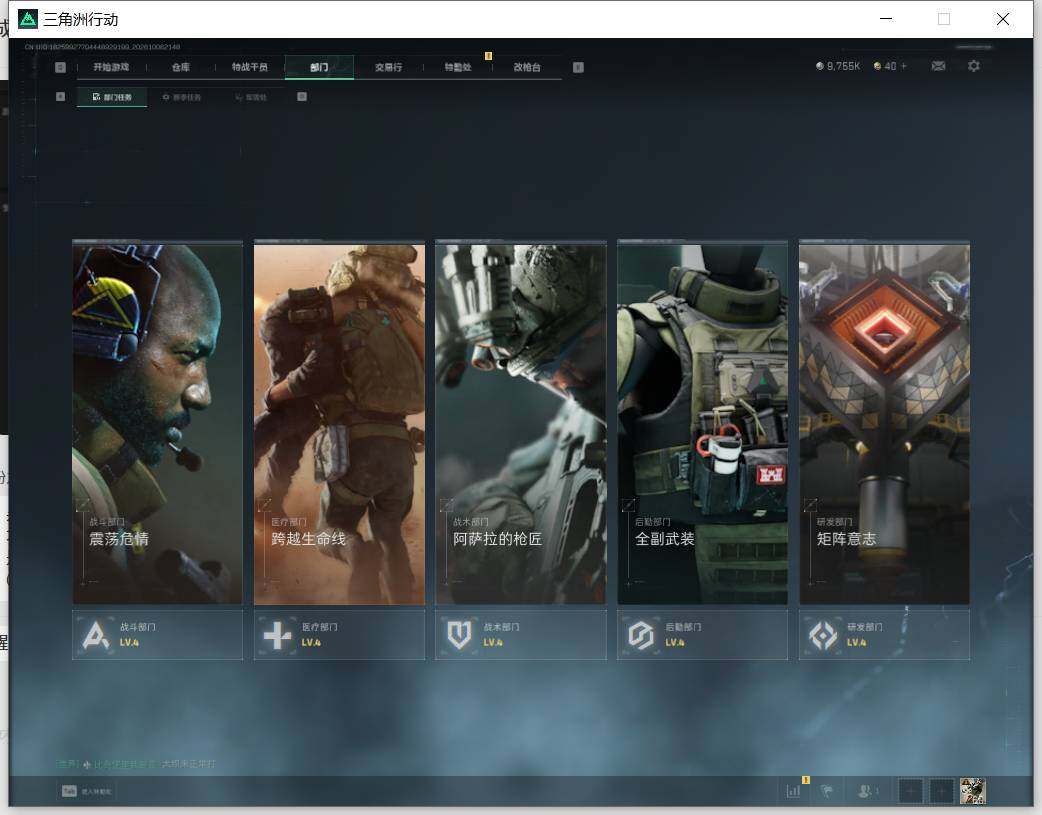Viewport: 1042px width, 815px height.
Task: Click the logistics department hexagon icon
Action: 641,636
